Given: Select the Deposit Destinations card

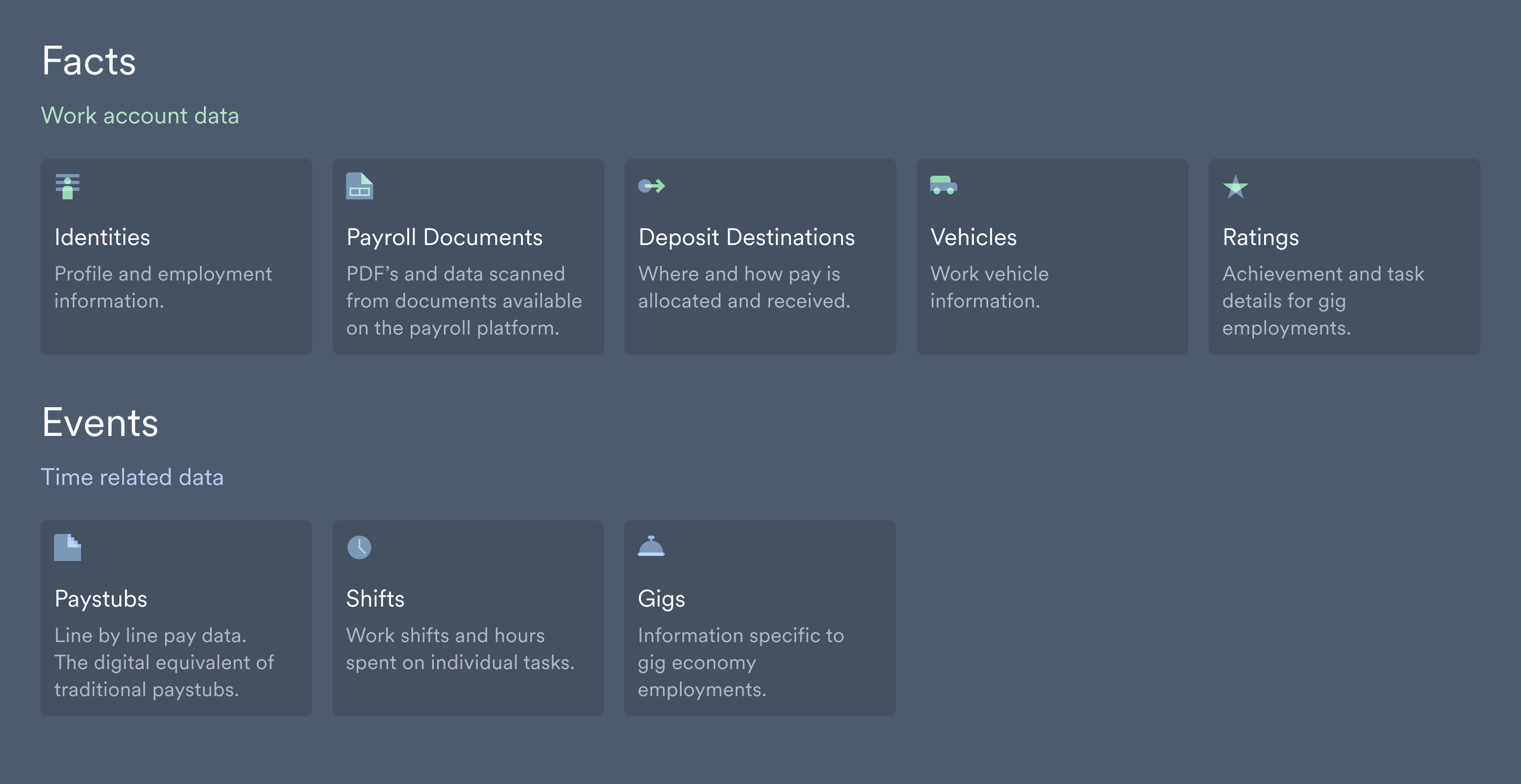Looking at the screenshot, I should coord(760,256).
